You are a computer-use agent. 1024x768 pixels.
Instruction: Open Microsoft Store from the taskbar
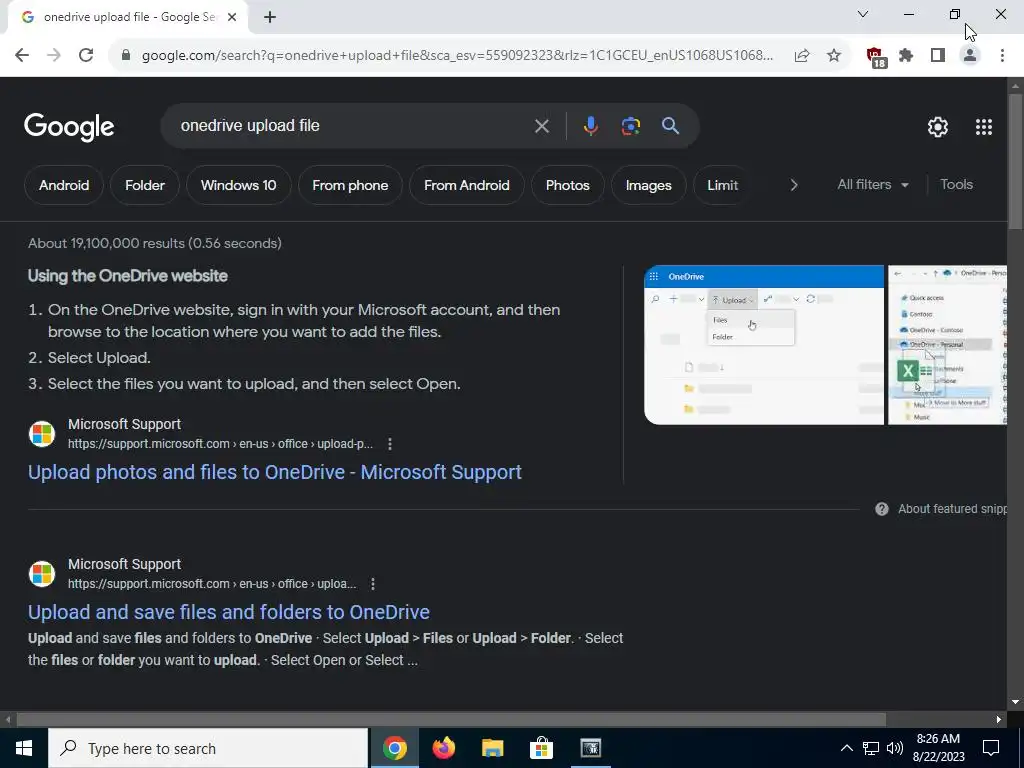click(541, 748)
